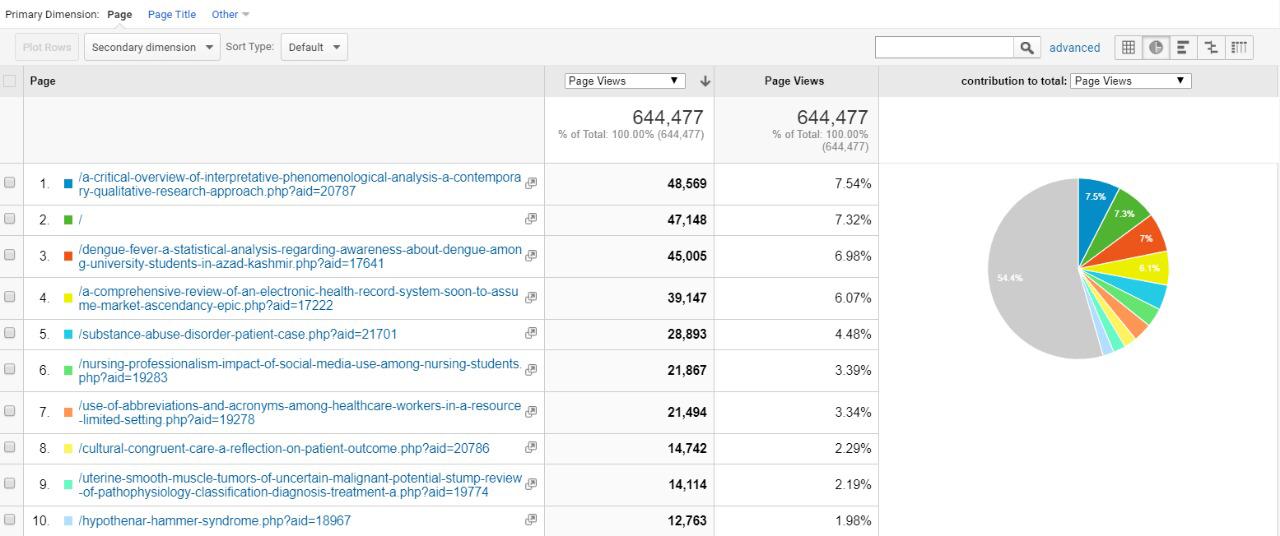Screen dimensions: 1280x536
Task: Click the advanced filter link
Action: coord(1074,47)
